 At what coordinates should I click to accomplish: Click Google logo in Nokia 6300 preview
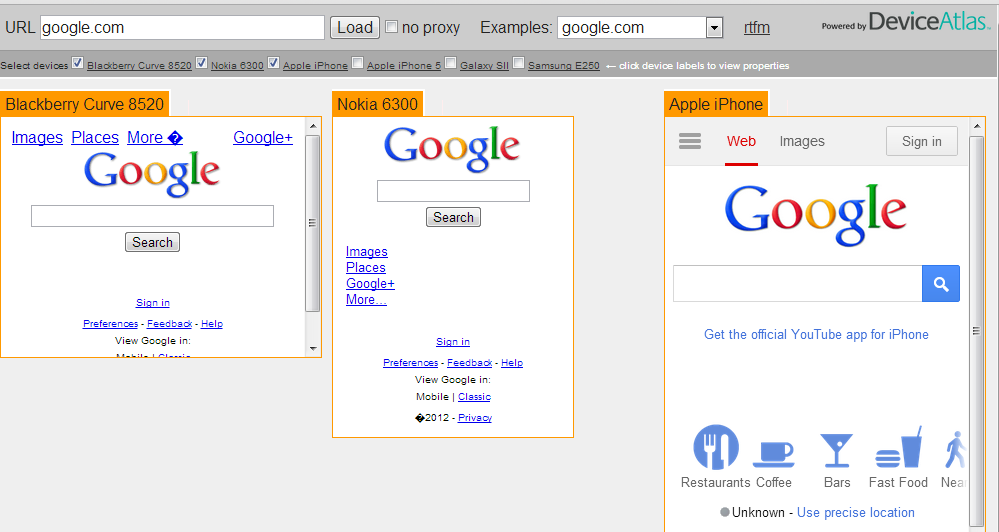(452, 147)
